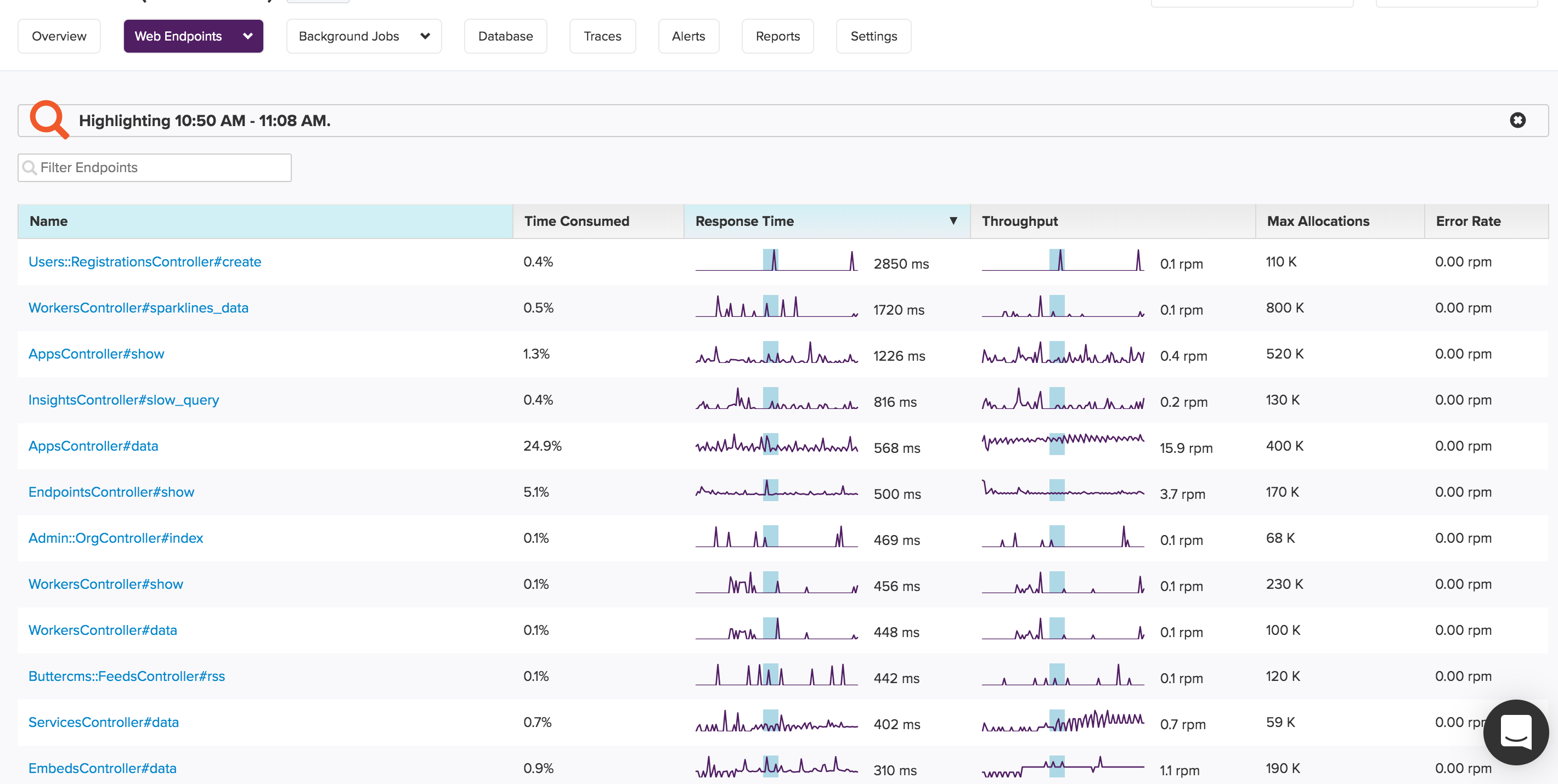
Task: Sort by Response Time column
Action: [x=744, y=221]
